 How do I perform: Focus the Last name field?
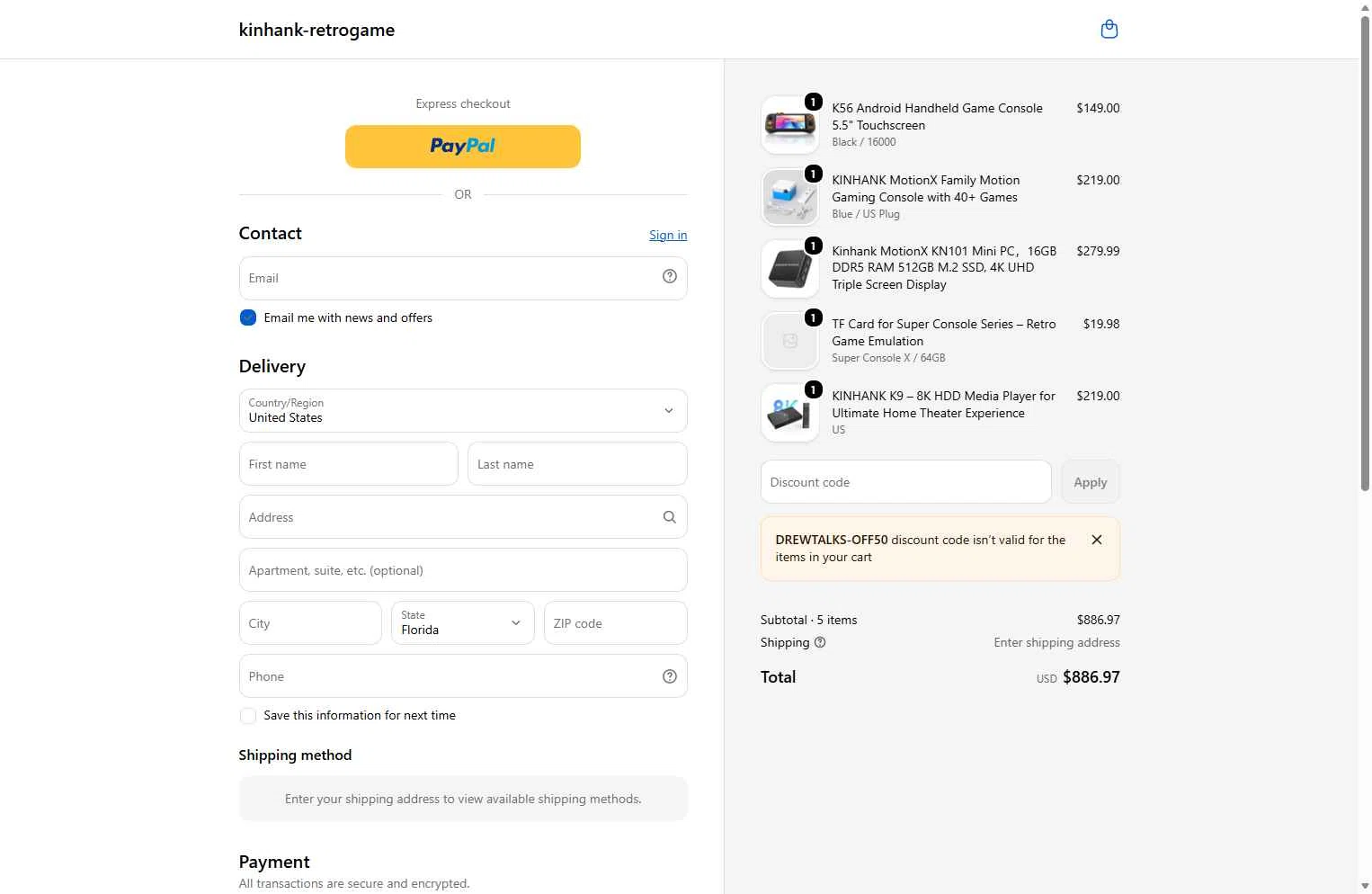[577, 464]
